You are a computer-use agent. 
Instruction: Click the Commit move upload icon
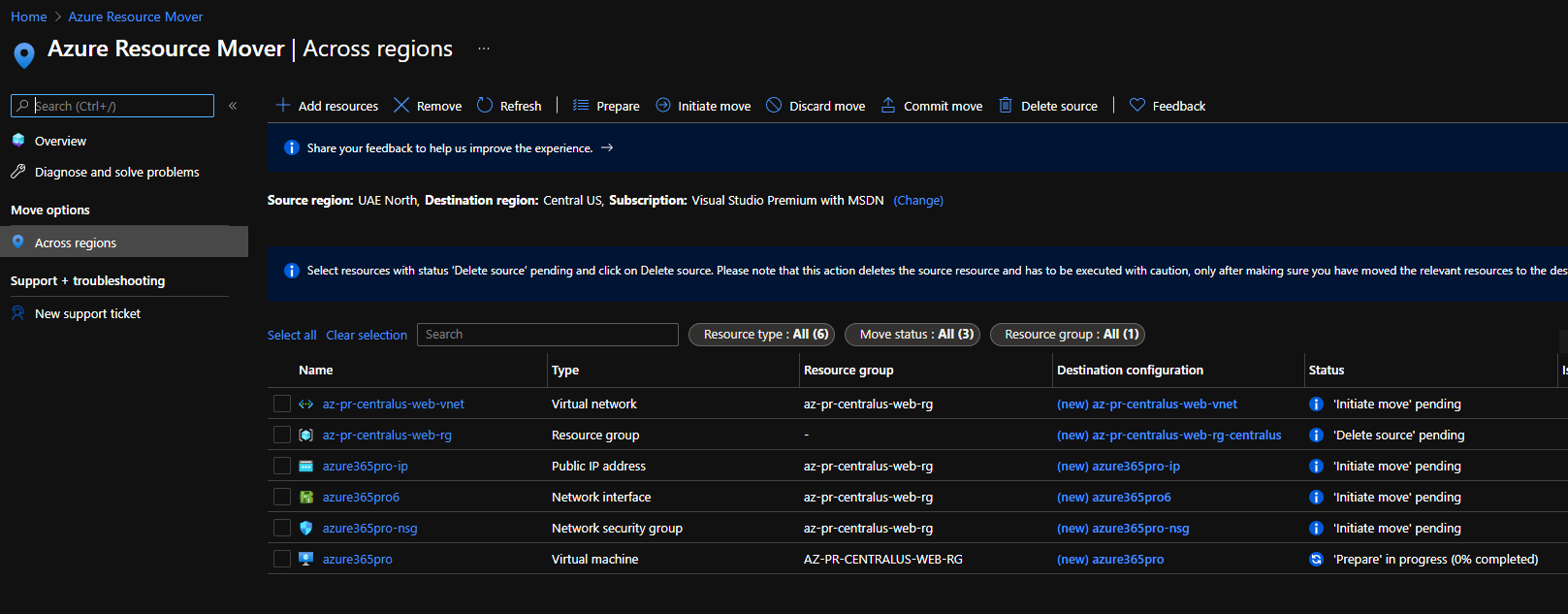point(888,105)
